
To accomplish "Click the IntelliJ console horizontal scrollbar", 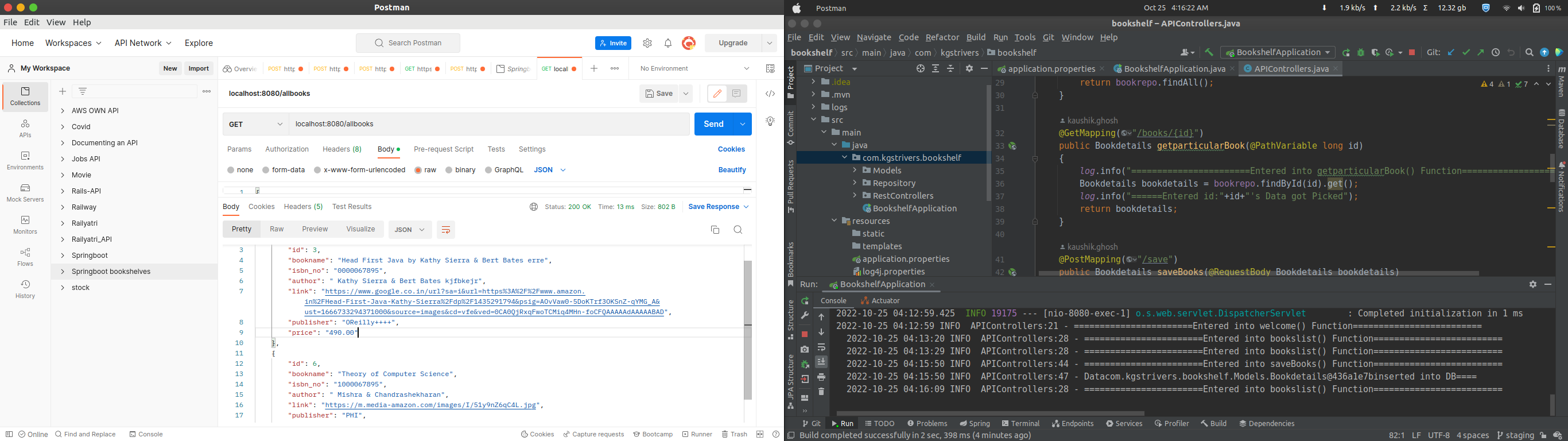I will [x=991, y=413].
